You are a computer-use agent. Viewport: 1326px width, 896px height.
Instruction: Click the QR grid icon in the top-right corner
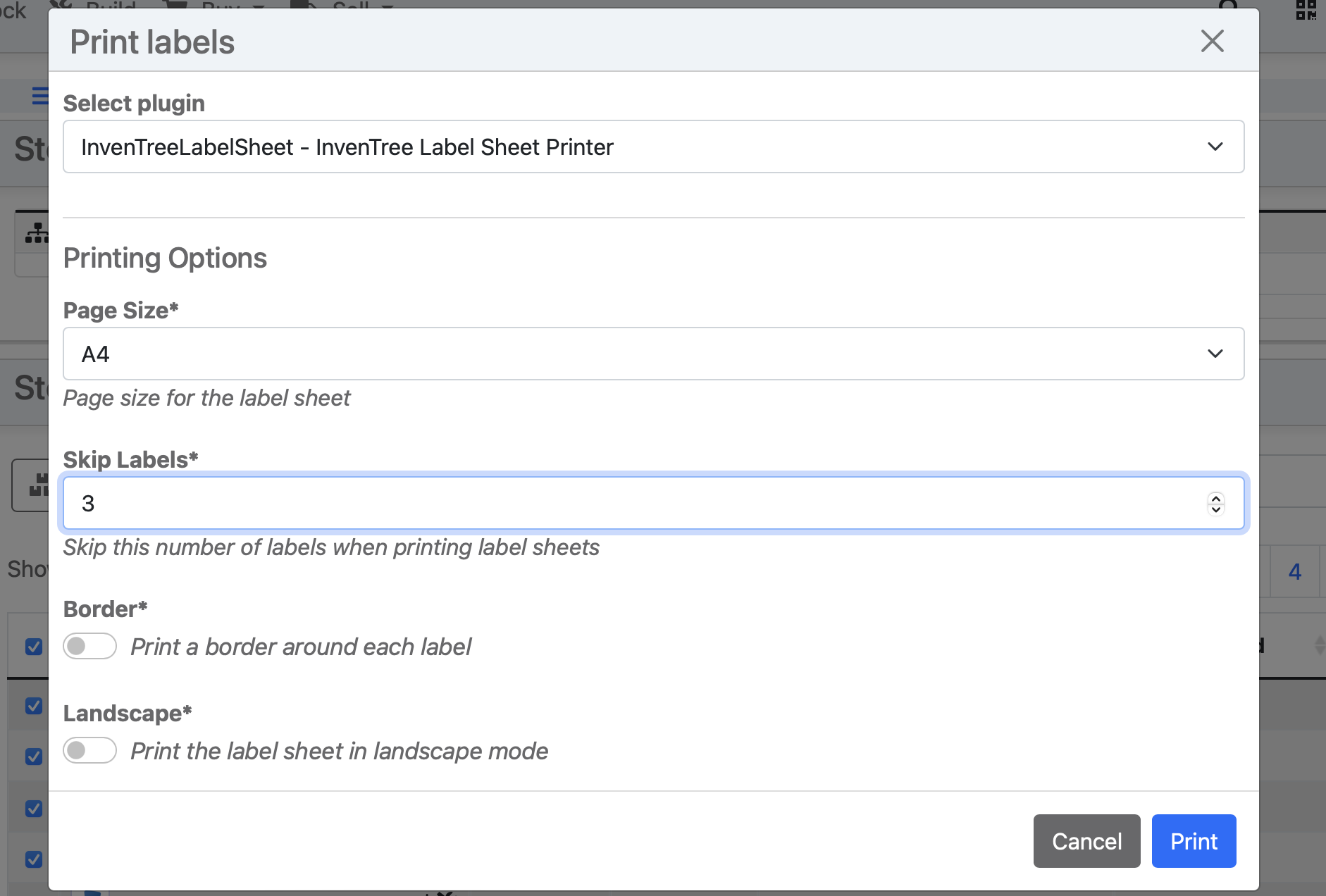coord(1305,10)
